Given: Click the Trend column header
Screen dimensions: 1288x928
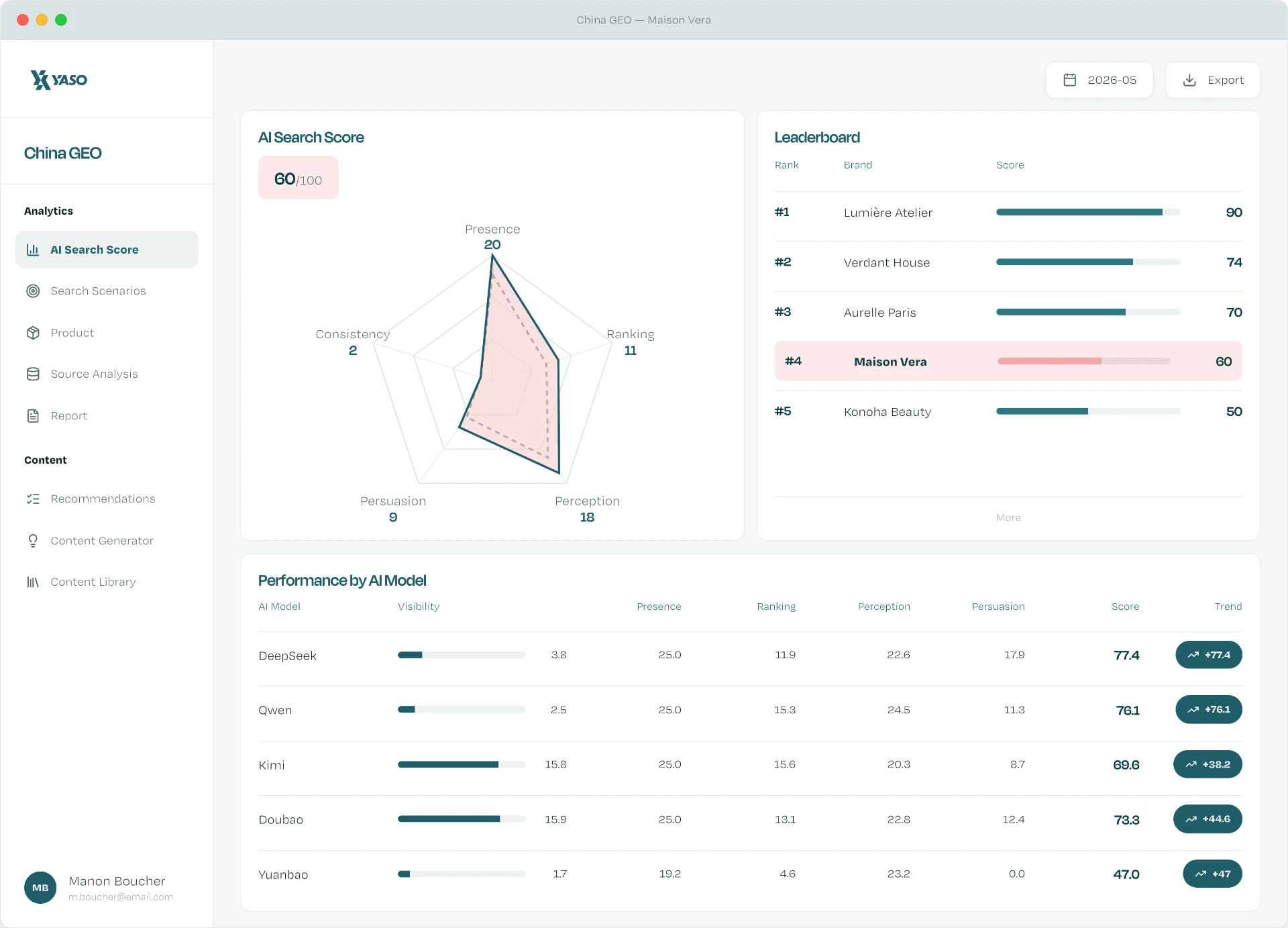Looking at the screenshot, I should click(x=1228, y=607).
